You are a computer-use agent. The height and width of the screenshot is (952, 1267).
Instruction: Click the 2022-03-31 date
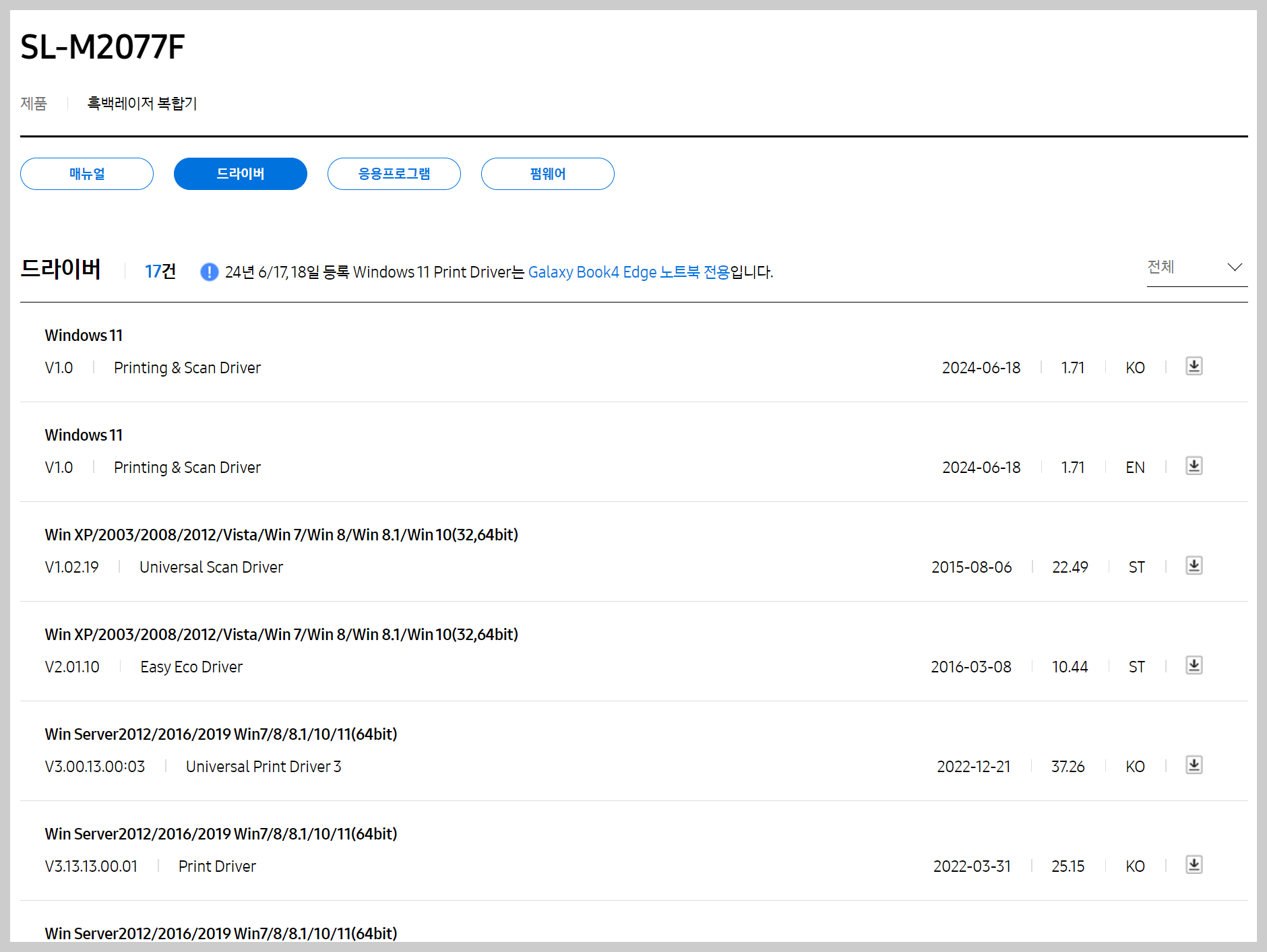[x=972, y=866]
